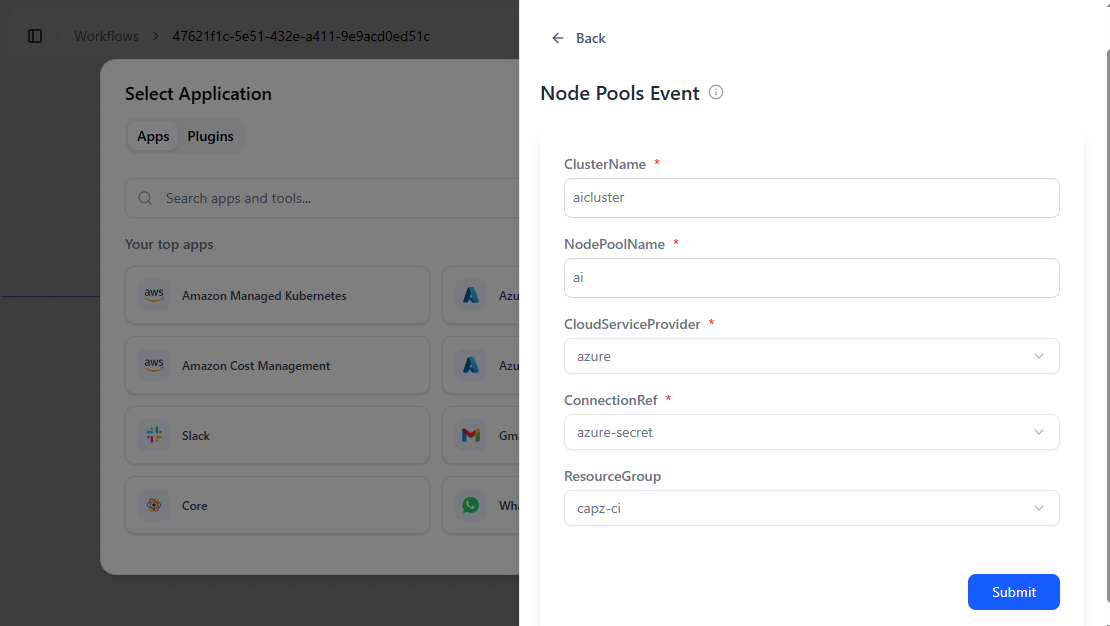The height and width of the screenshot is (626, 1110).
Task: Focus the ClusterName input field
Action: [x=811, y=198]
